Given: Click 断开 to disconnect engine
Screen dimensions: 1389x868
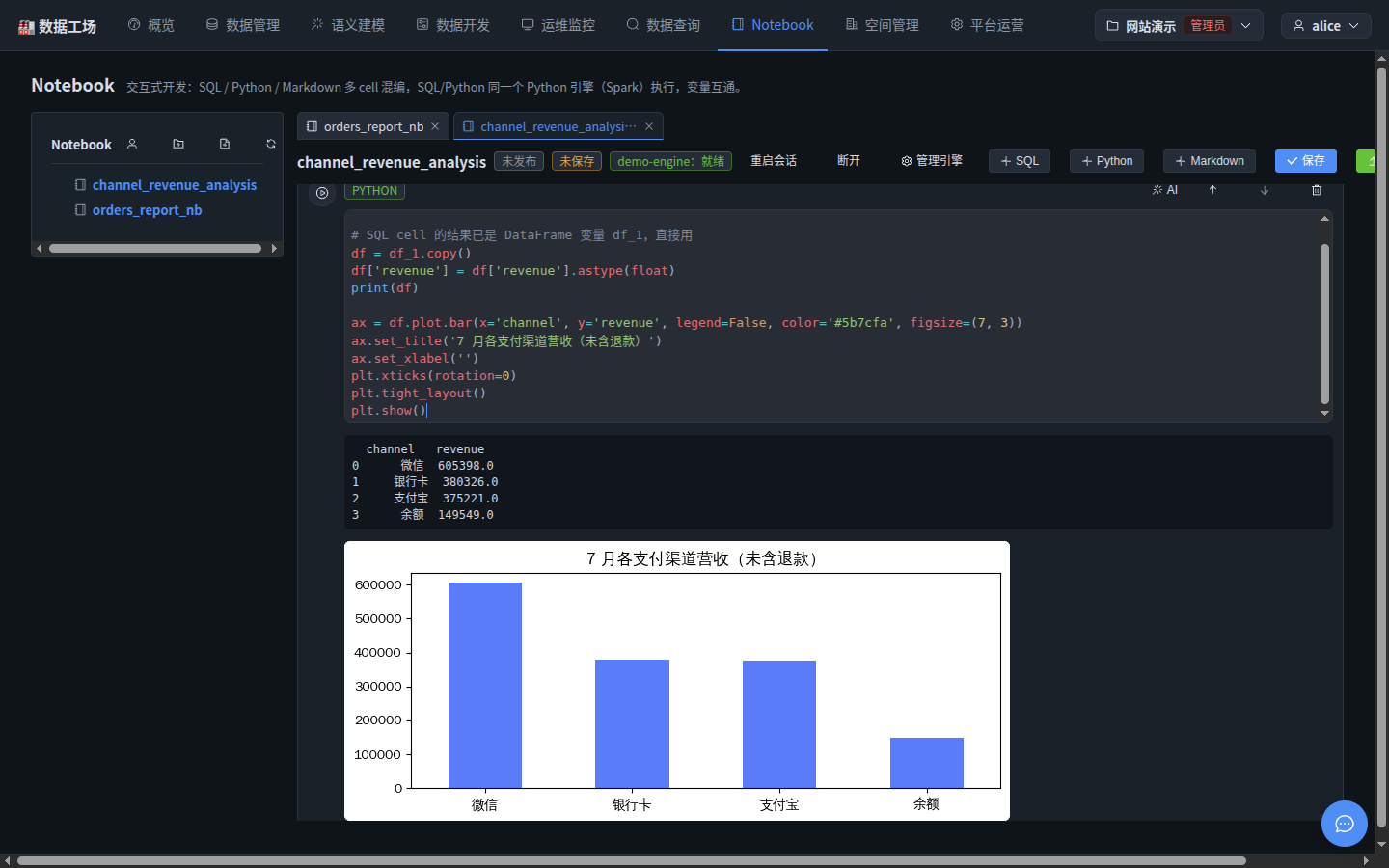Looking at the screenshot, I should pyautogui.click(x=849, y=161).
